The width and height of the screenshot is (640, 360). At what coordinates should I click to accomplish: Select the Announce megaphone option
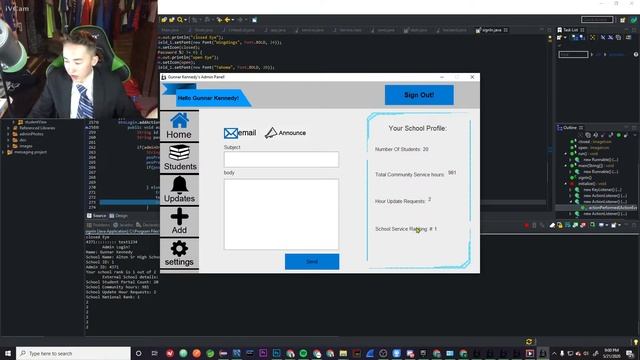point(285,133)
